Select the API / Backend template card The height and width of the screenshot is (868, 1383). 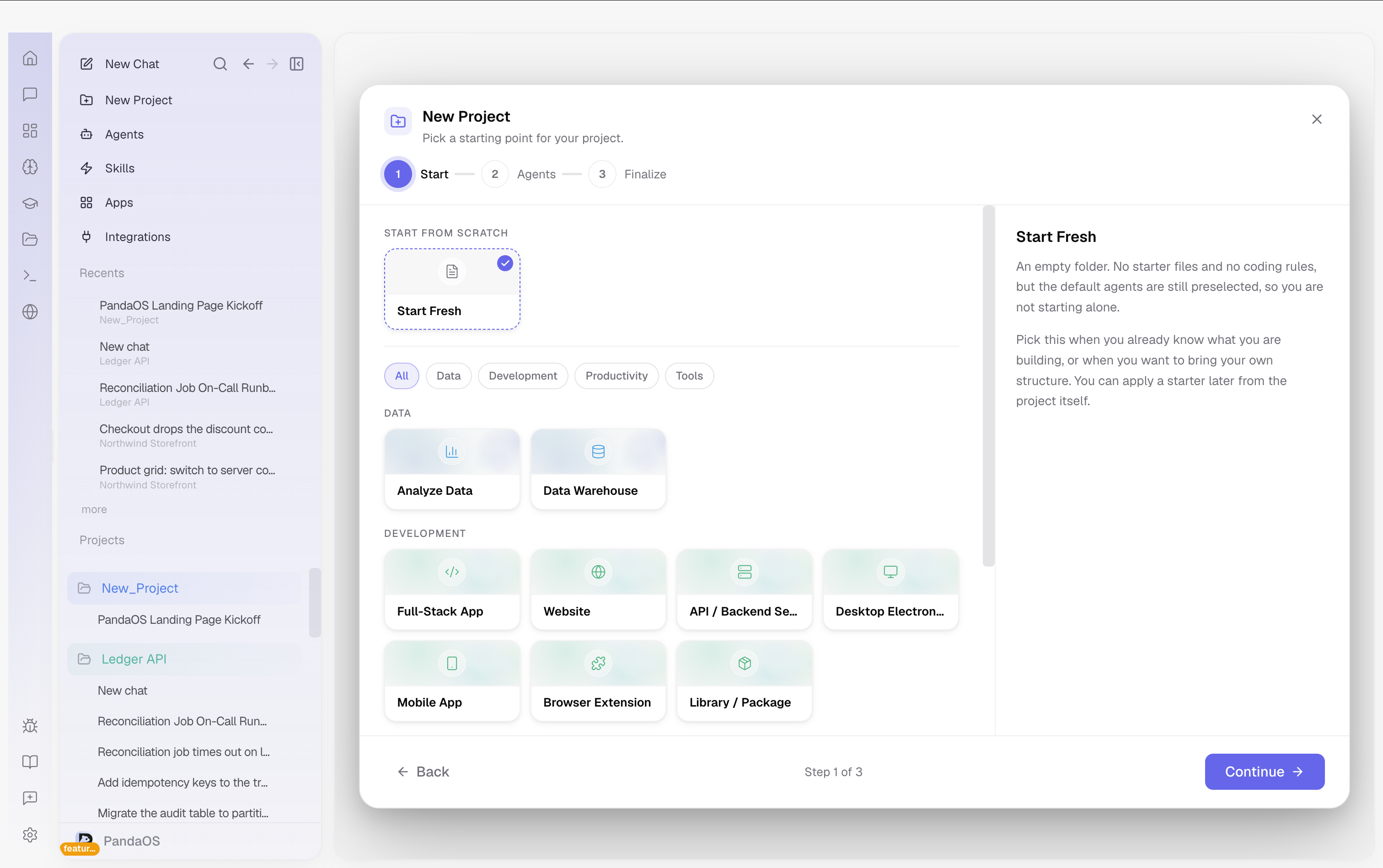coord(744,589)
